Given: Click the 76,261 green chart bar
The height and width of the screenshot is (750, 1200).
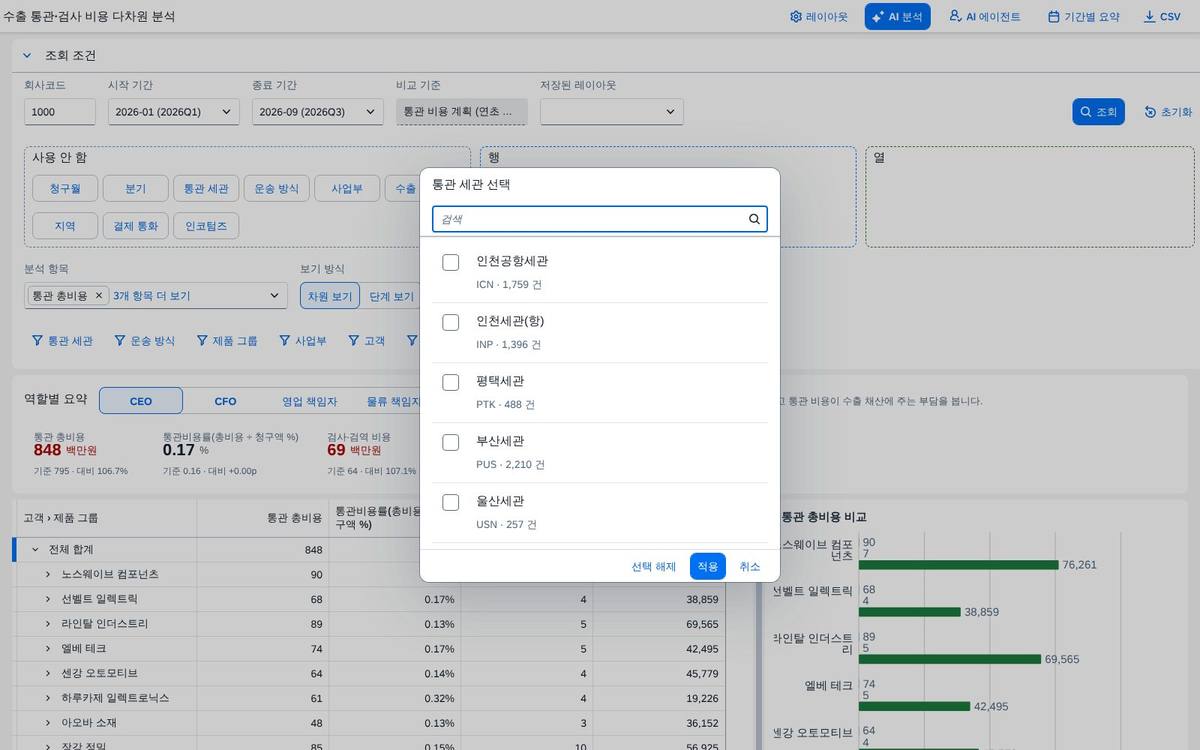Looking at the screenshot, I should pyautogui.click(x=958, y=565).
